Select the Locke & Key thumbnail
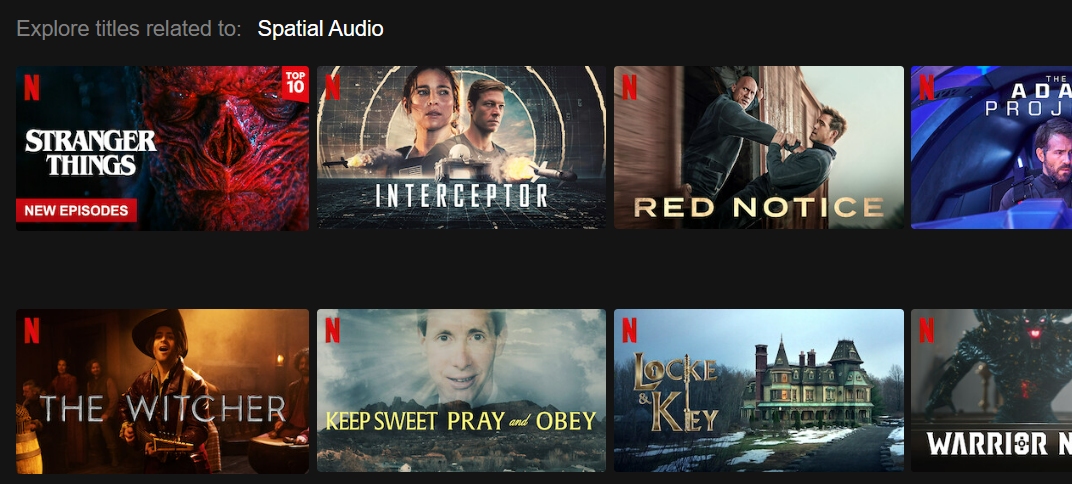Screen dimensions: 1072x484 tap(759, 390)
